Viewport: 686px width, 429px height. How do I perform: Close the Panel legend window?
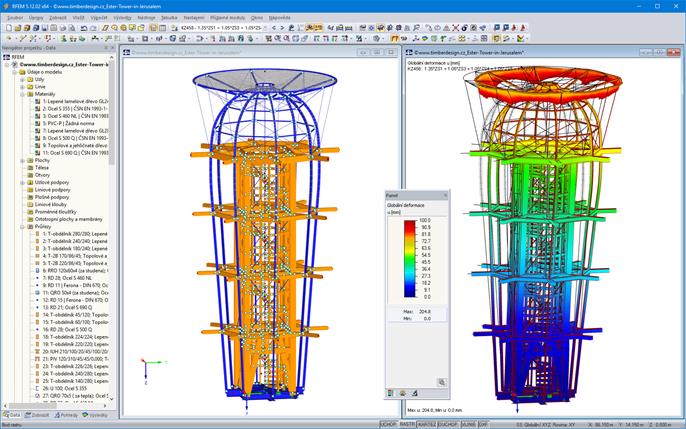click(x=445, y=195)
